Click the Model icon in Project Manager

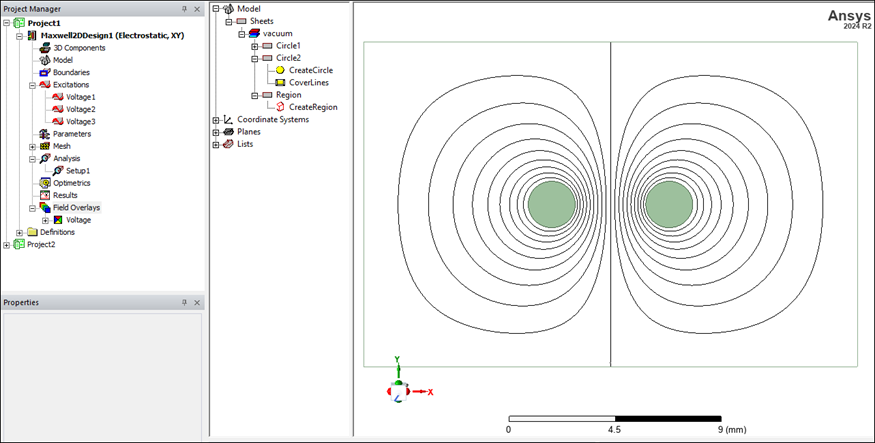point(45,60)
